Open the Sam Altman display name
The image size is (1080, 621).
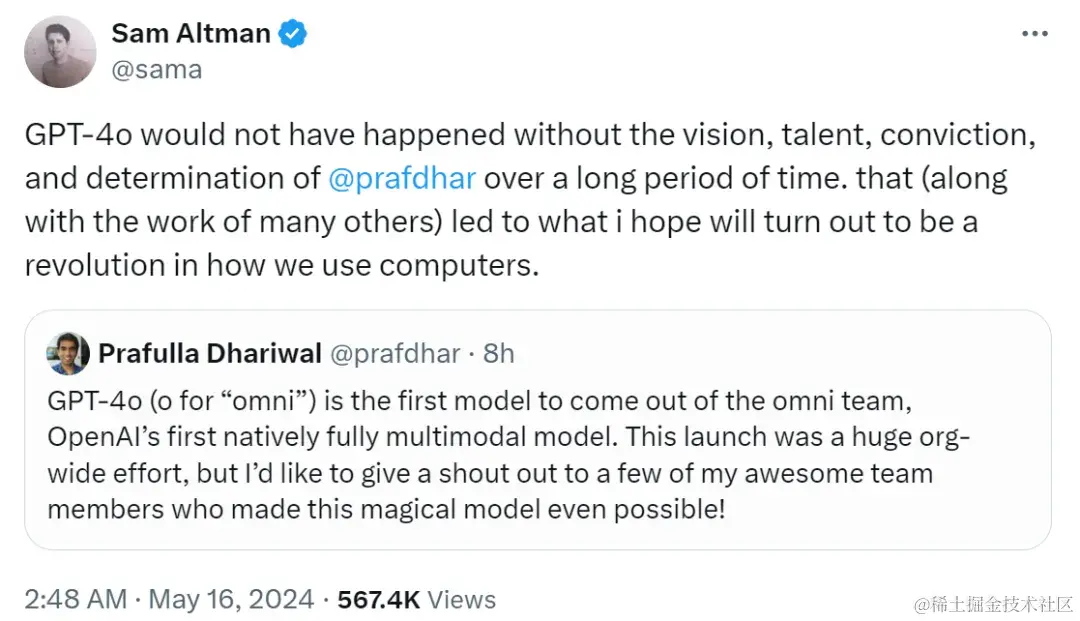click(x=190, y=34)
